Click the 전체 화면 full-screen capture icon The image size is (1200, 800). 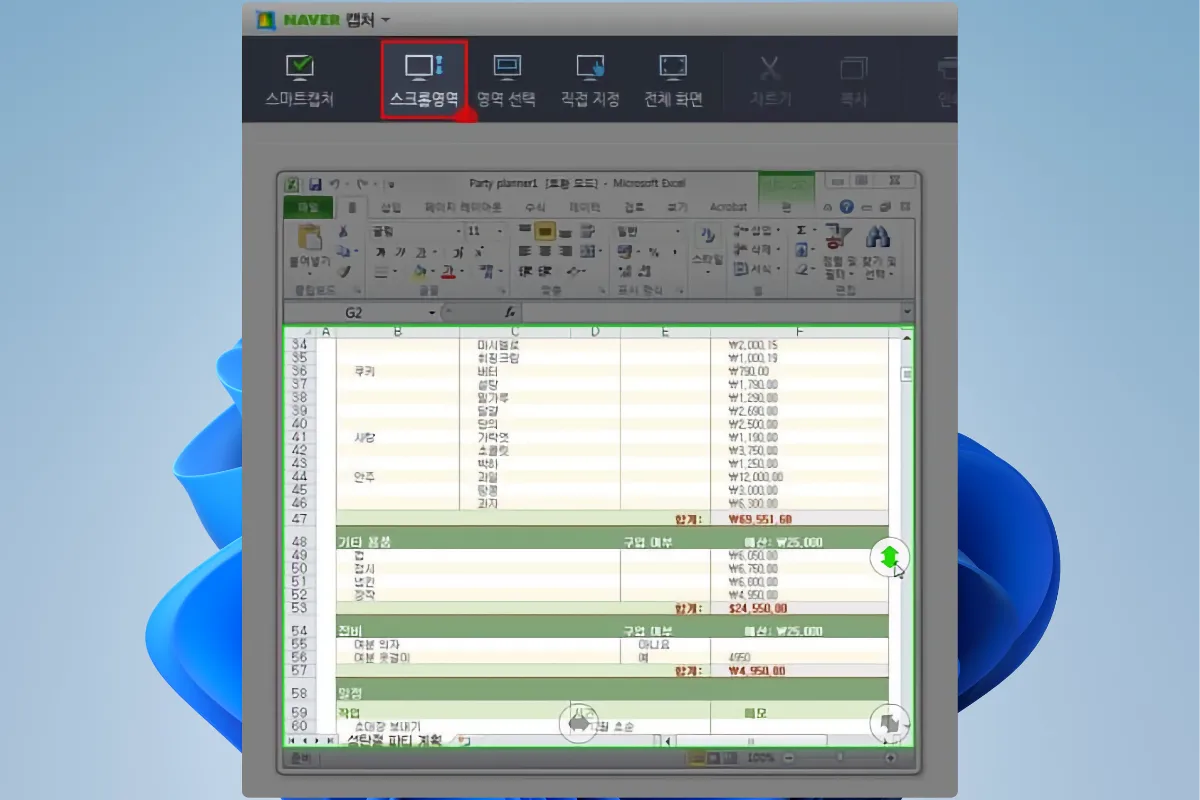pyautogui.click(x=671, y=78)
